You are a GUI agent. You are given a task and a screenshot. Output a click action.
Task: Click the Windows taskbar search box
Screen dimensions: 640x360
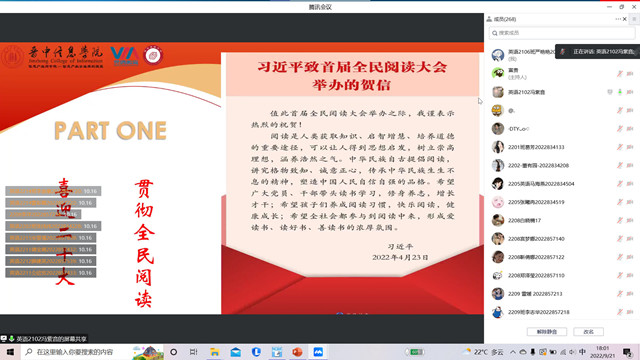point(92,352)
